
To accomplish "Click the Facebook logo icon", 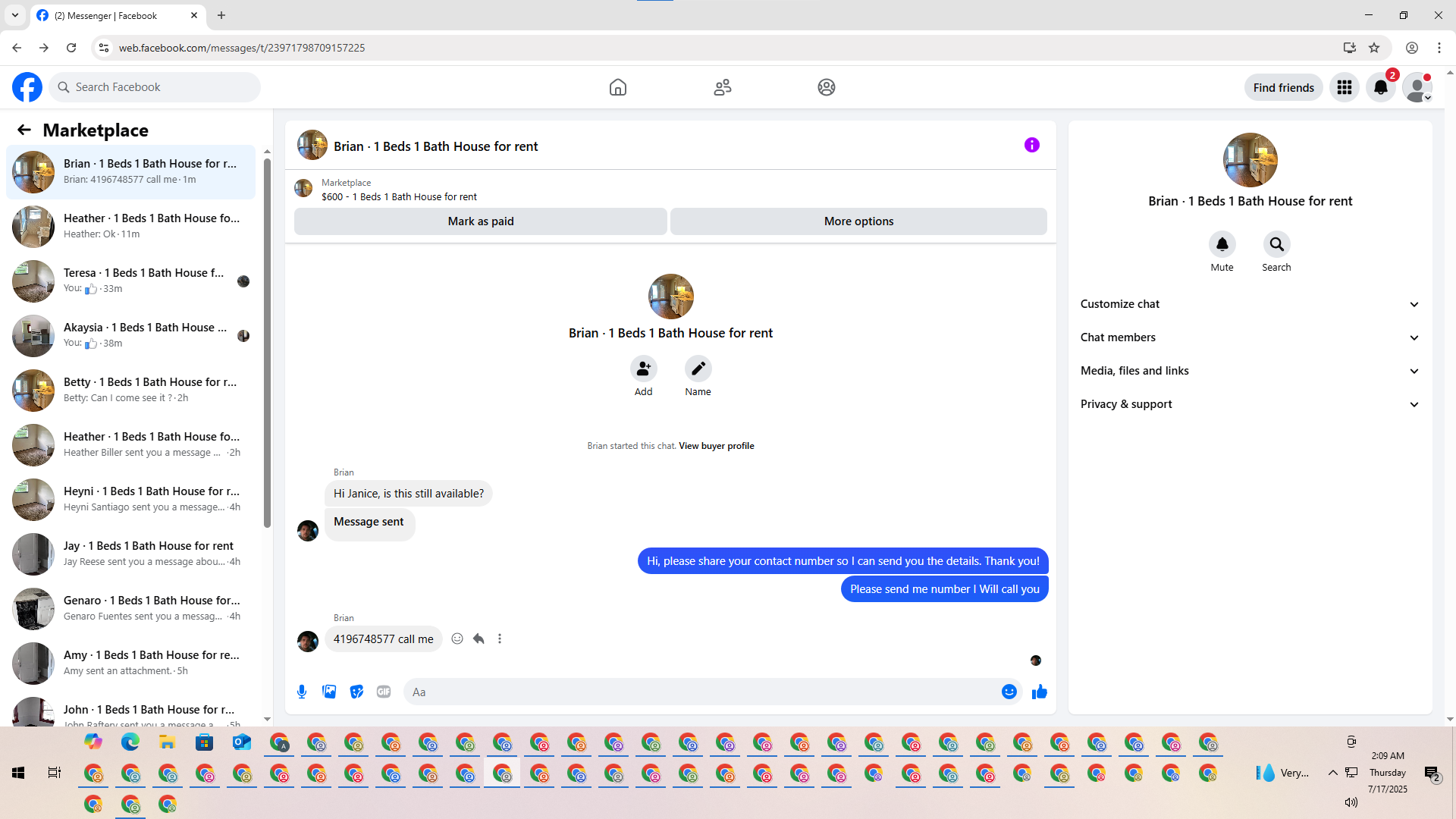I will (x=27, y=87).
